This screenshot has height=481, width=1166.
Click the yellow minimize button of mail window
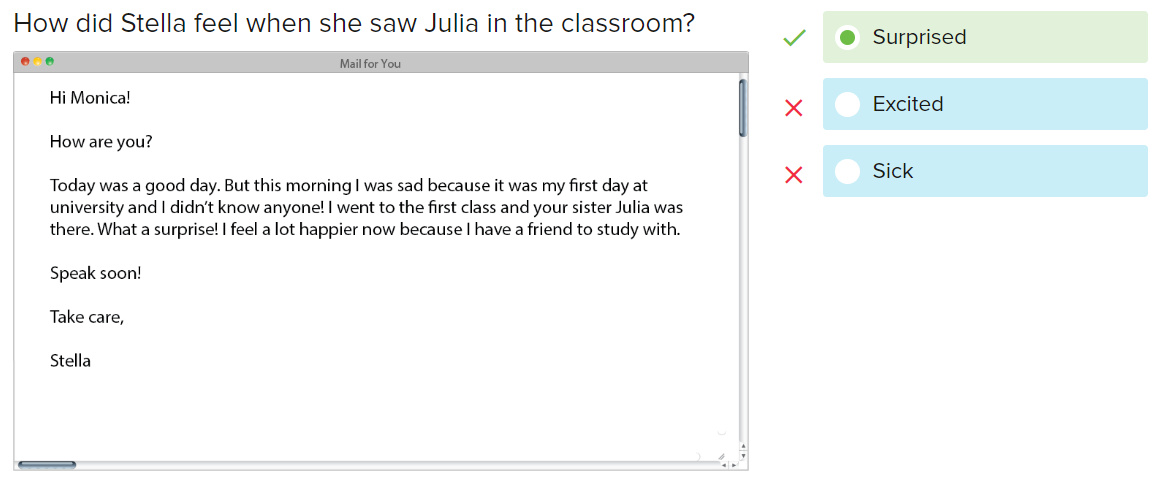(x=37, y=62)
